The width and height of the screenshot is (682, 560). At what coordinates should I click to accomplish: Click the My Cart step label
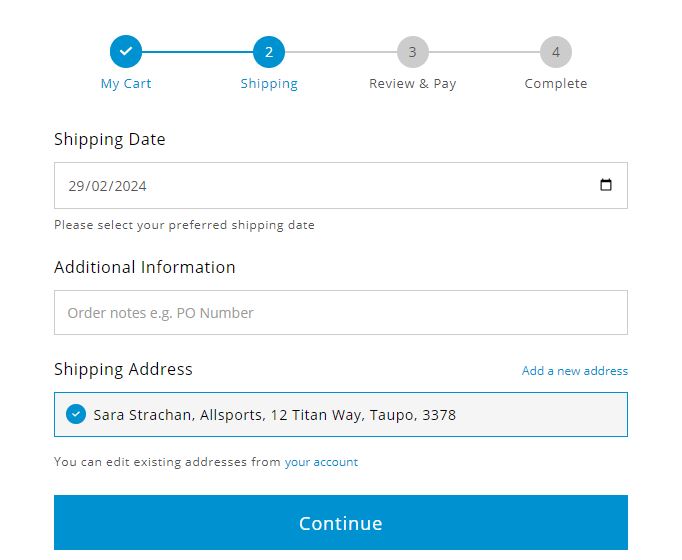click(126, 83)
